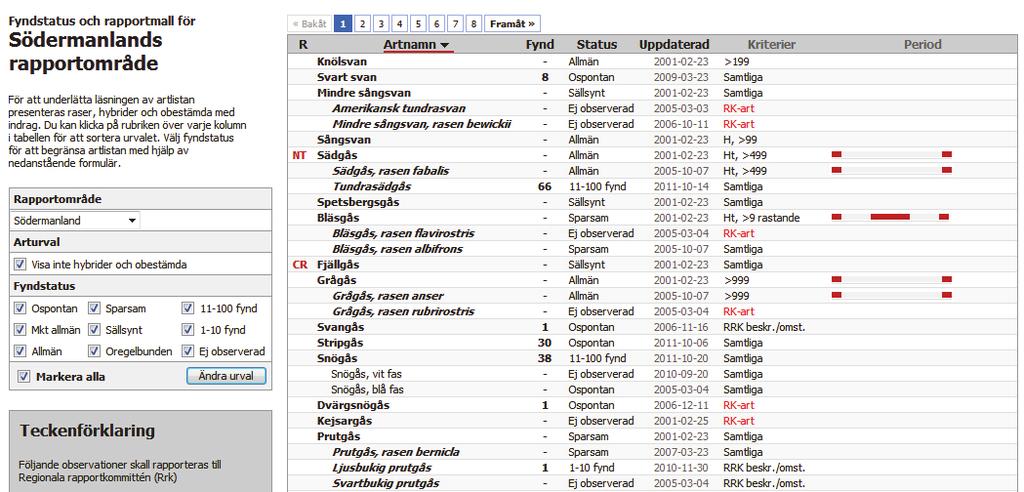Select current page 1 button
Viewport: 1024px width, 492px height.
tap(343, 24)
